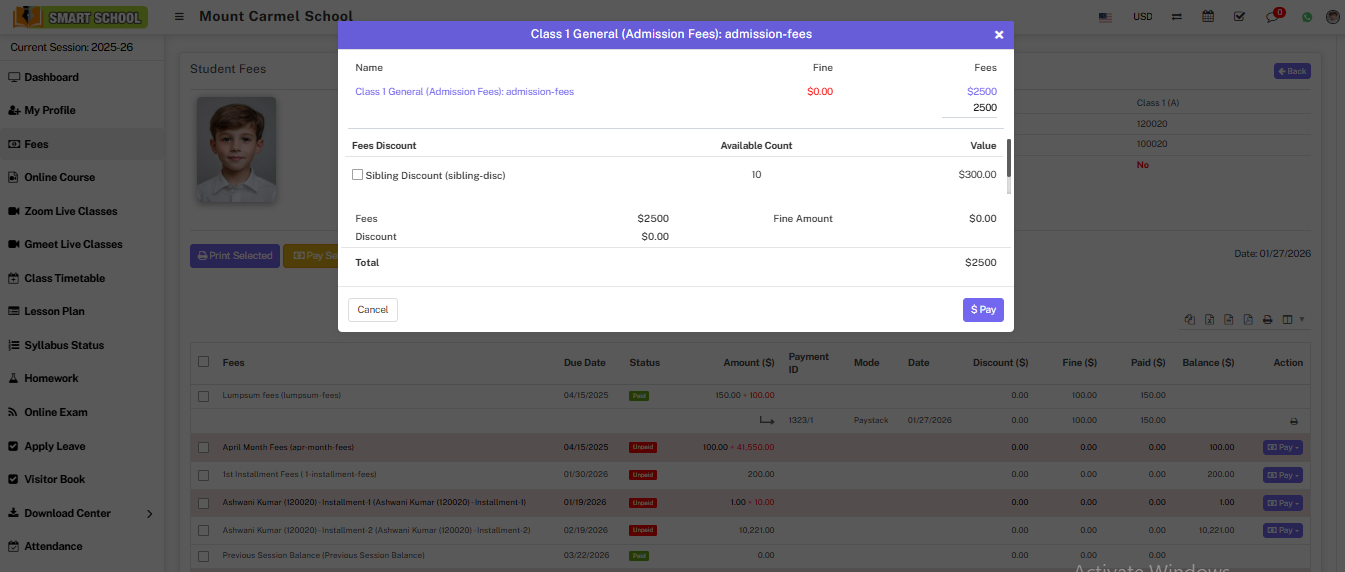Click the fees amount input field
1345x572 pixels.
969,108
